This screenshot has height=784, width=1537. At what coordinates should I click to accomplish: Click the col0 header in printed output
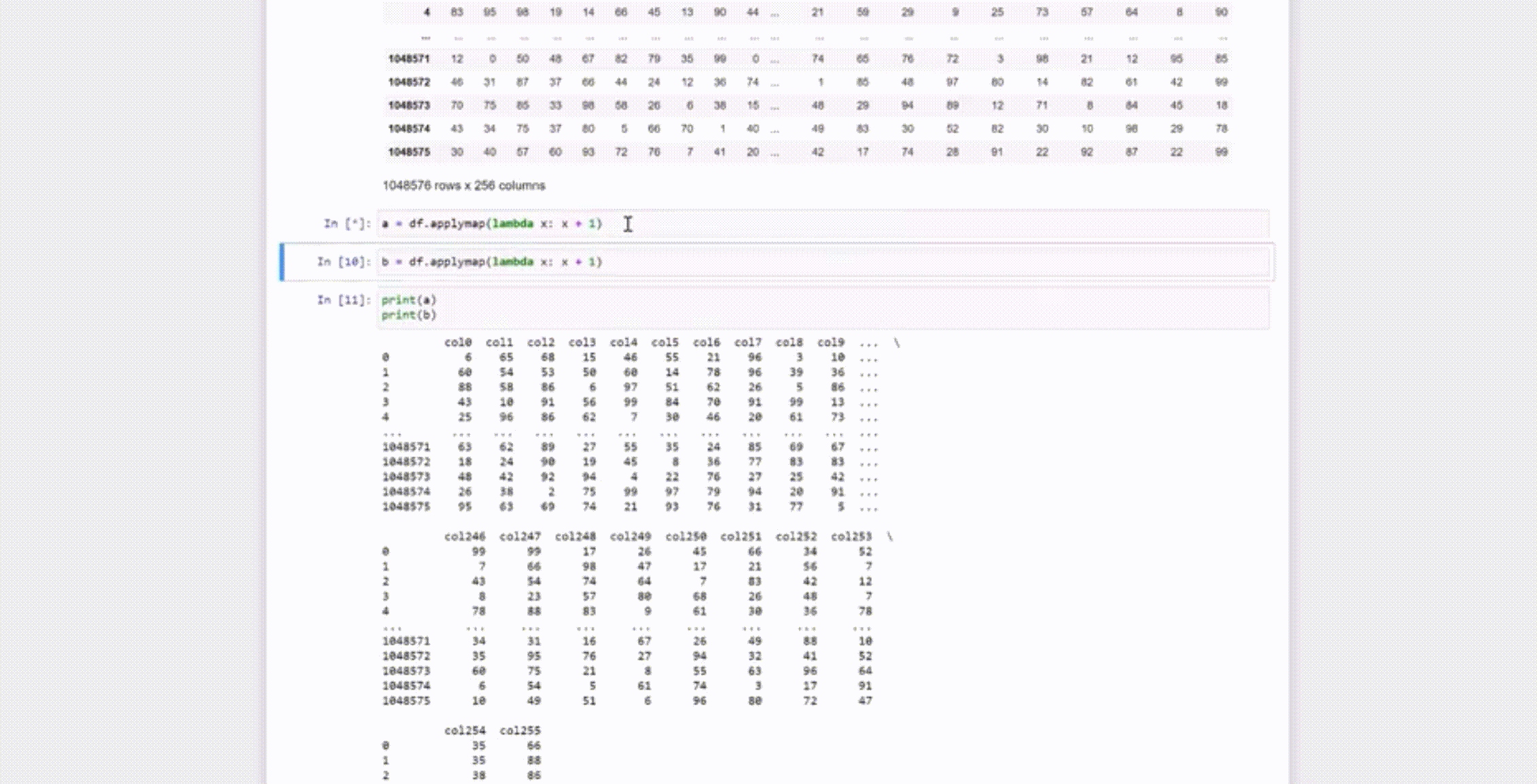coord(458,342)
